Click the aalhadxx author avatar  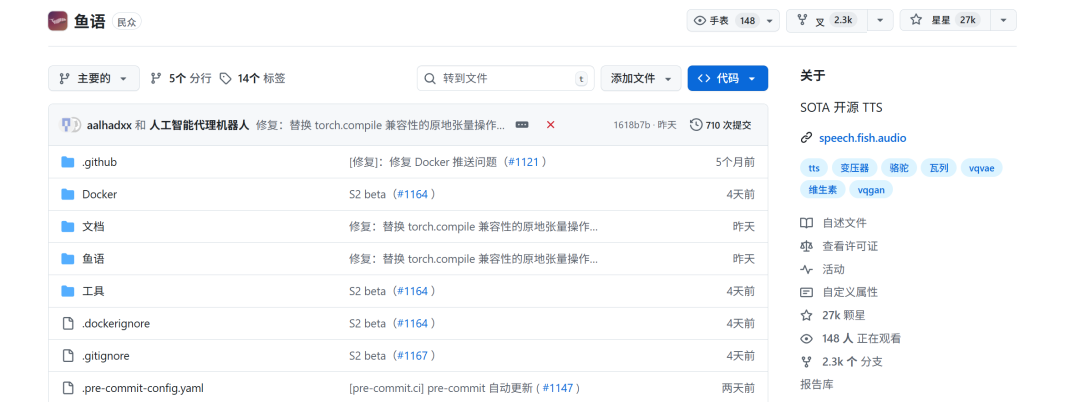click(x=70, y=125)
